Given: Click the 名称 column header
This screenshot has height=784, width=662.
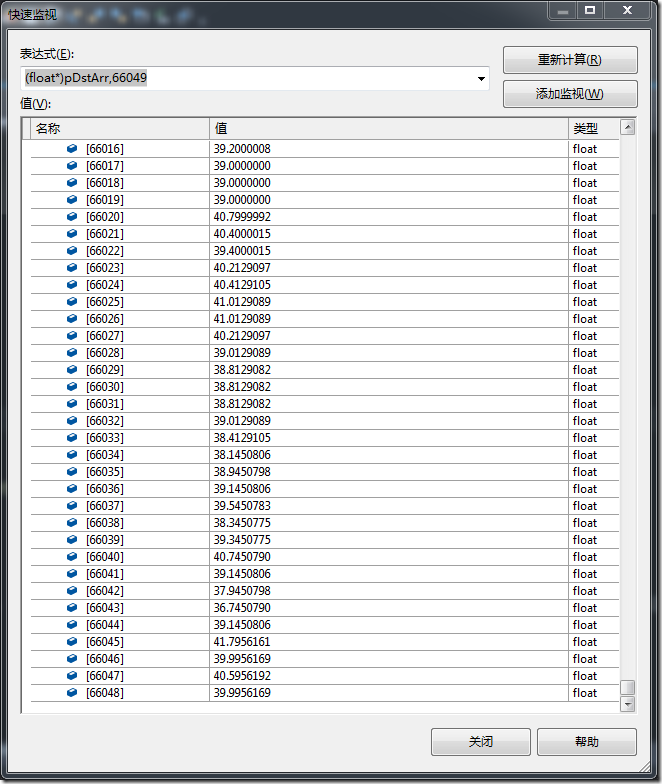Looking at the screenshot, I should (x=120, y=128).
